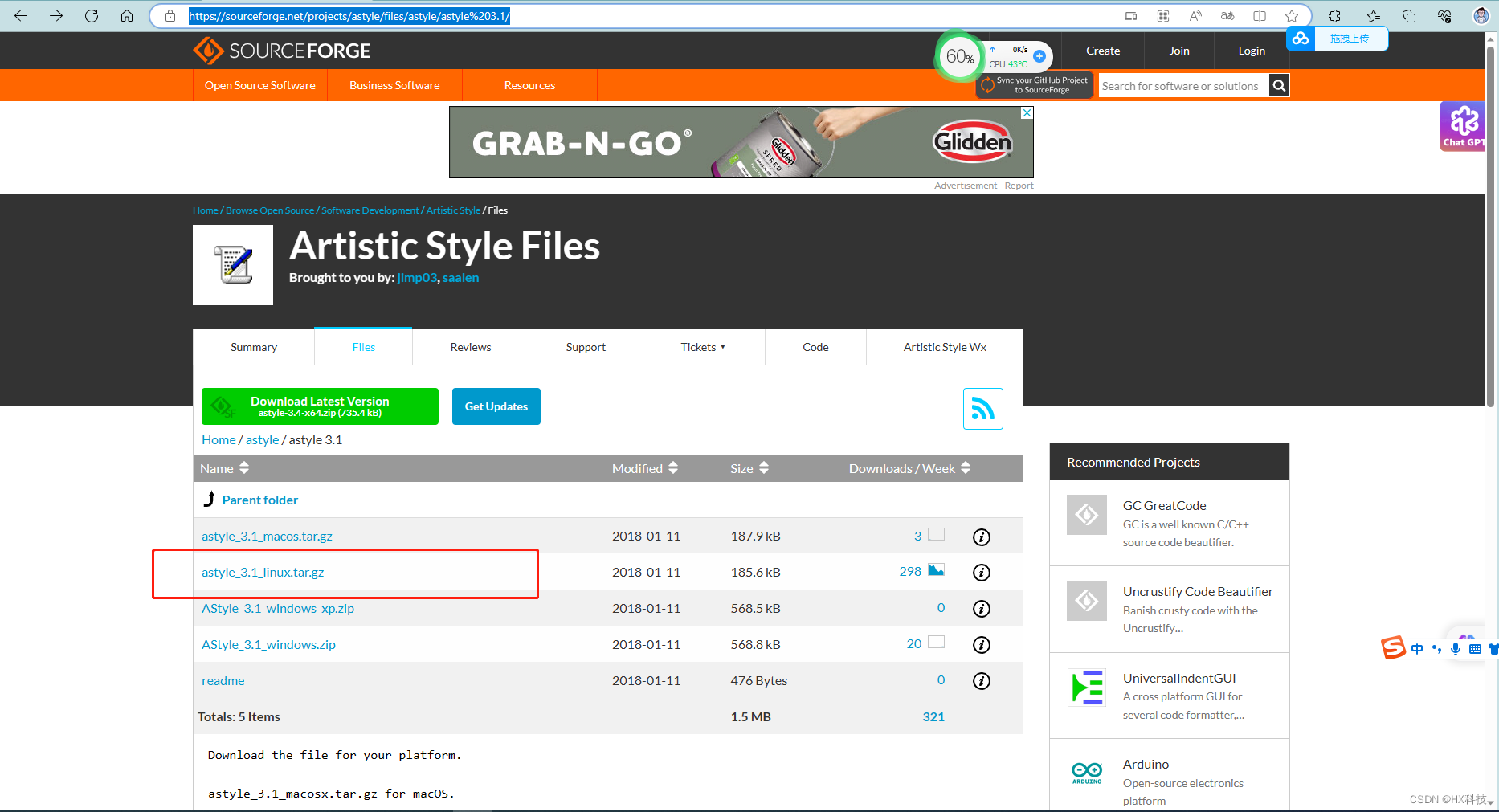Click the Sogou input method S icon

1394,647
